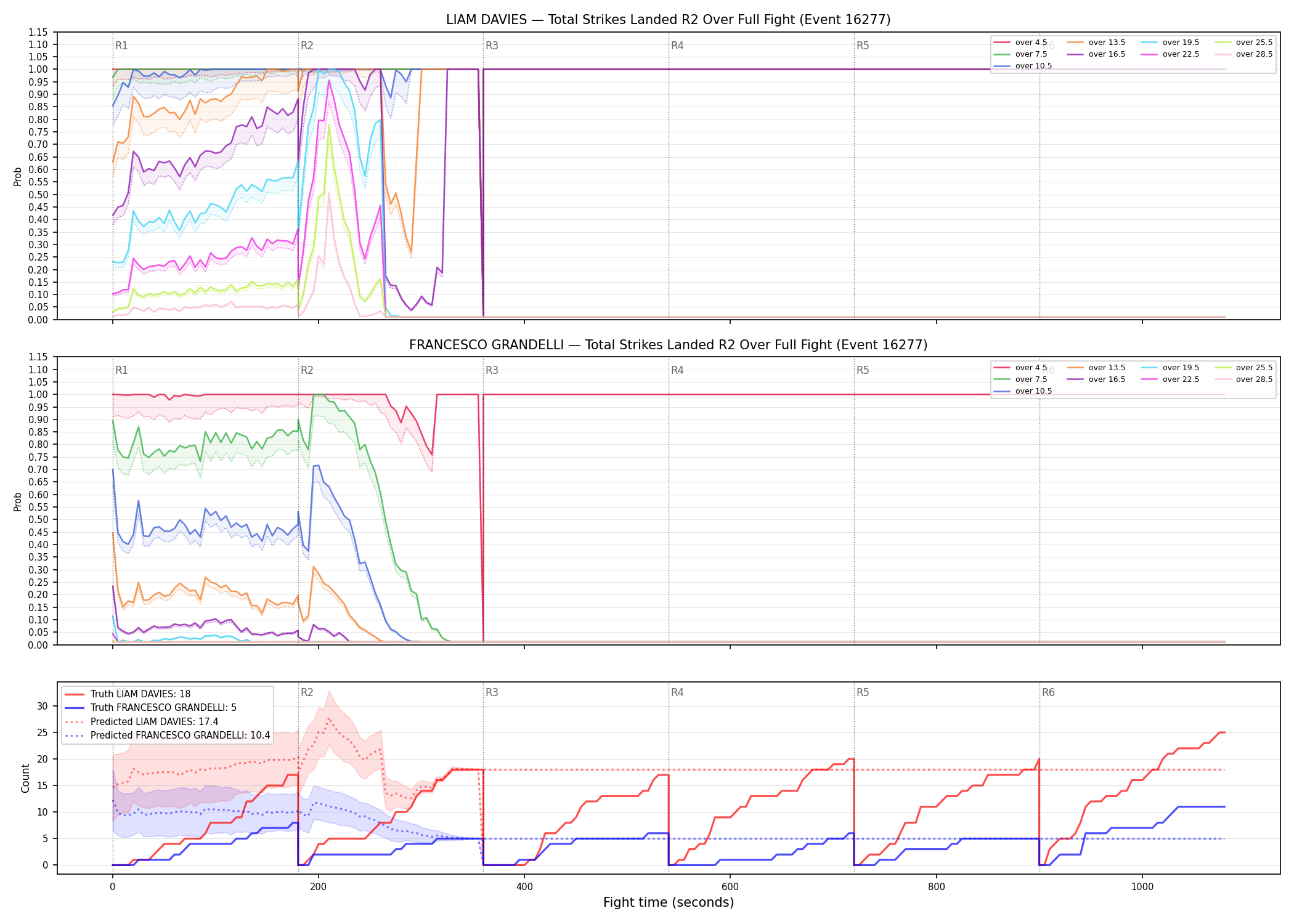
Task: Click 'Predicted FRANCESCO GRANDELLI: 10.4' legend entry
Action: point(168,736)
